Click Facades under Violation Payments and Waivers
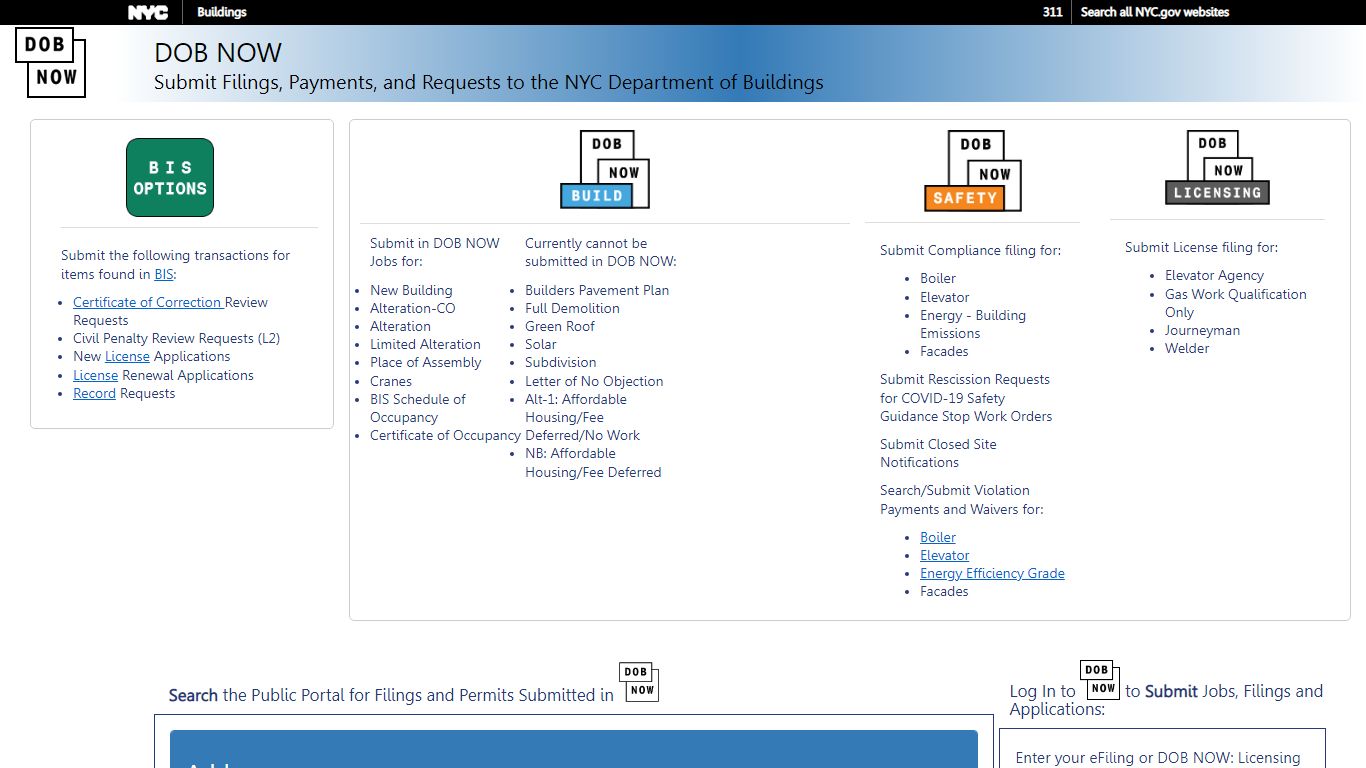Screen dimensions: 1366x768 tap(944, 591)
